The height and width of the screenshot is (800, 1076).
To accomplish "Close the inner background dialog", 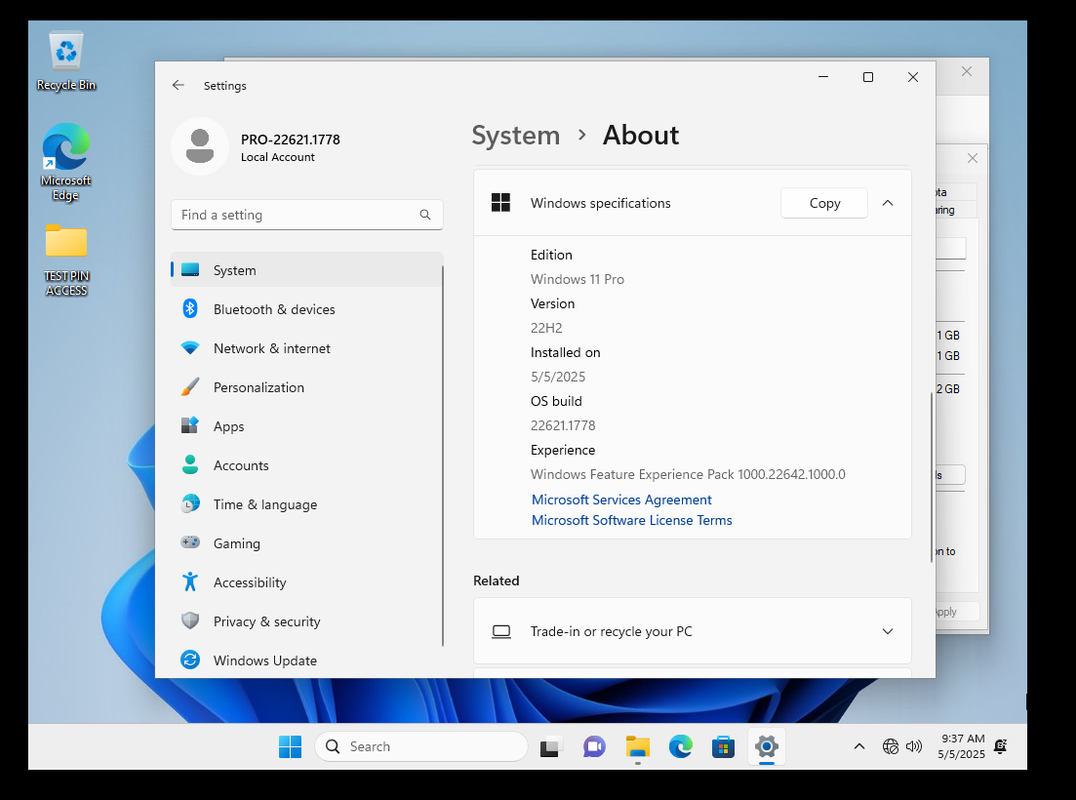I will (972, 158).
